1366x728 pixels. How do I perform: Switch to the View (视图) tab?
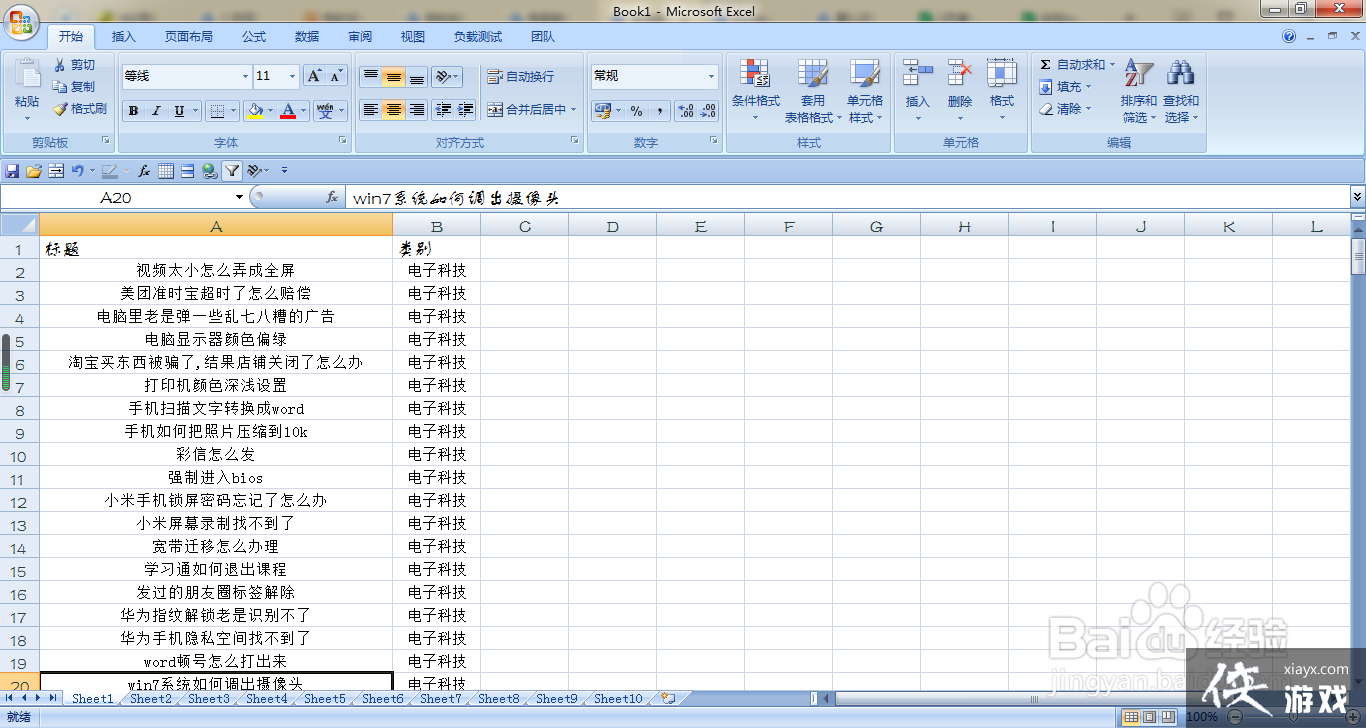pyautogui.click(x=413, y=37)
